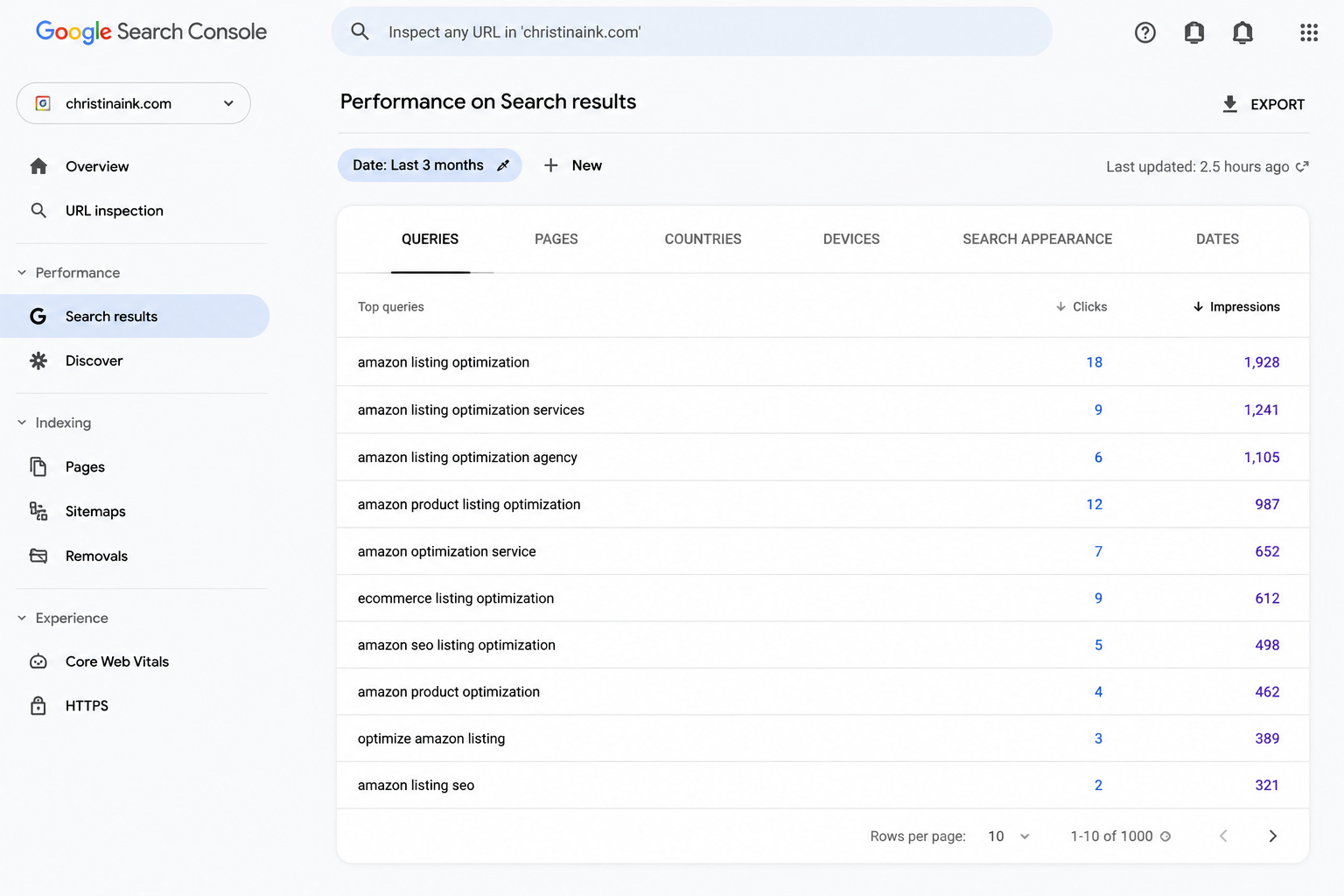Sort by Impressions column arrow
1344x896 pixels.
[x=1198, y=306]
